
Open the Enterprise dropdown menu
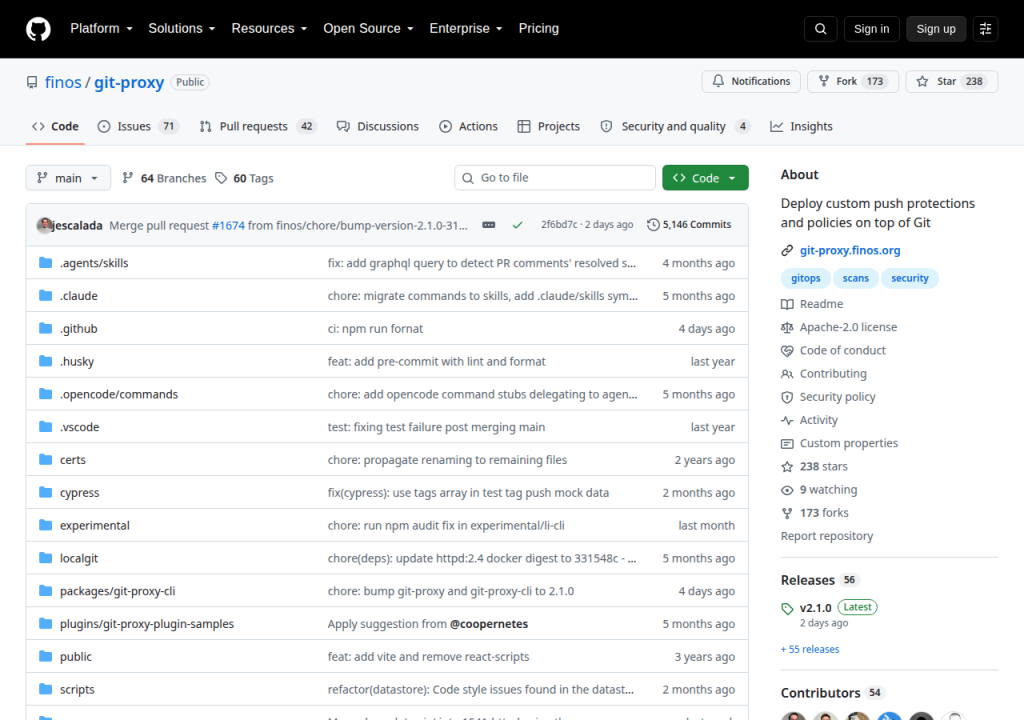pos(466,29)
